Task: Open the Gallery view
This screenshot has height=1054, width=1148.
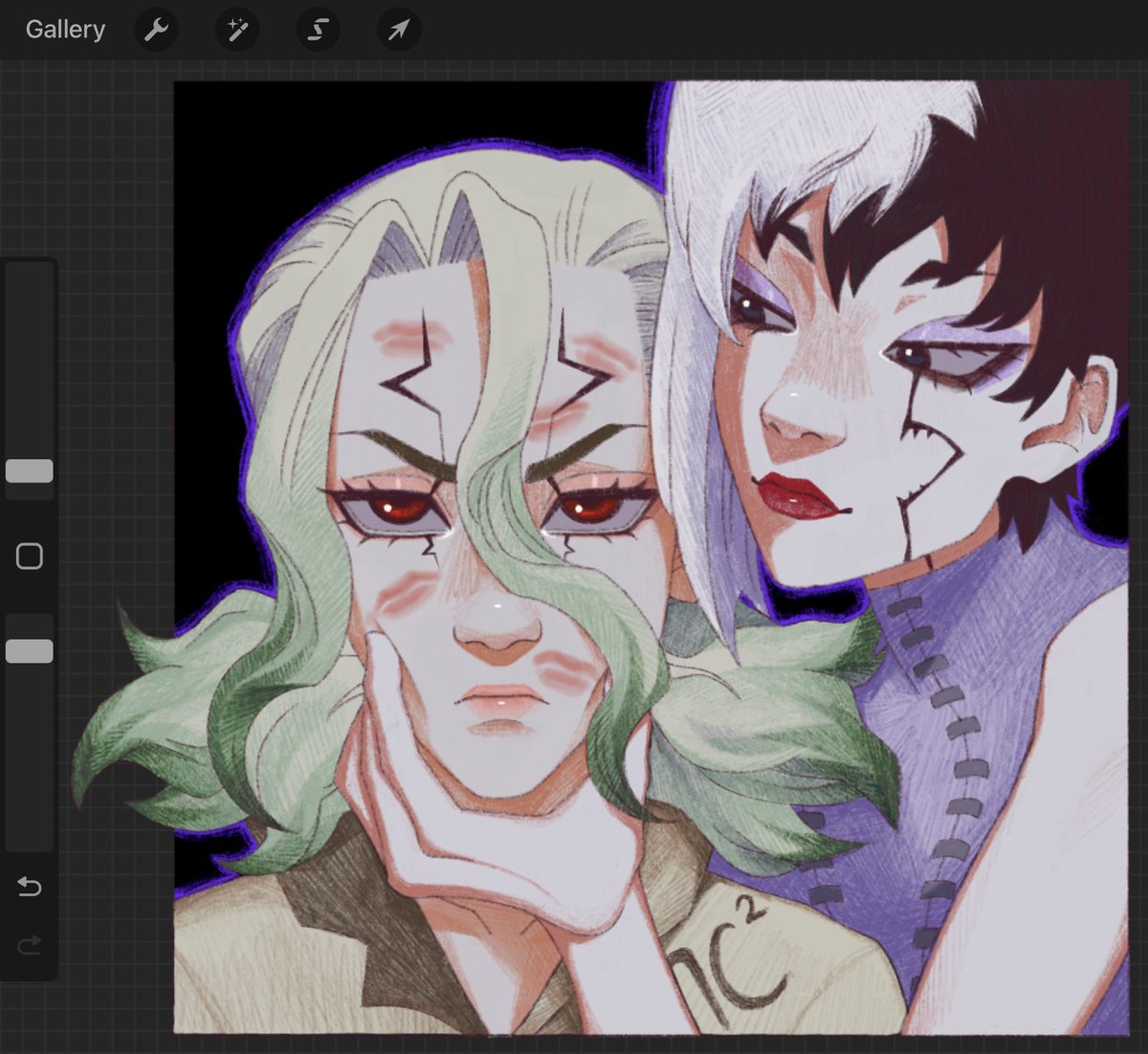Action: pyautogui.click(x=65, y=30)
